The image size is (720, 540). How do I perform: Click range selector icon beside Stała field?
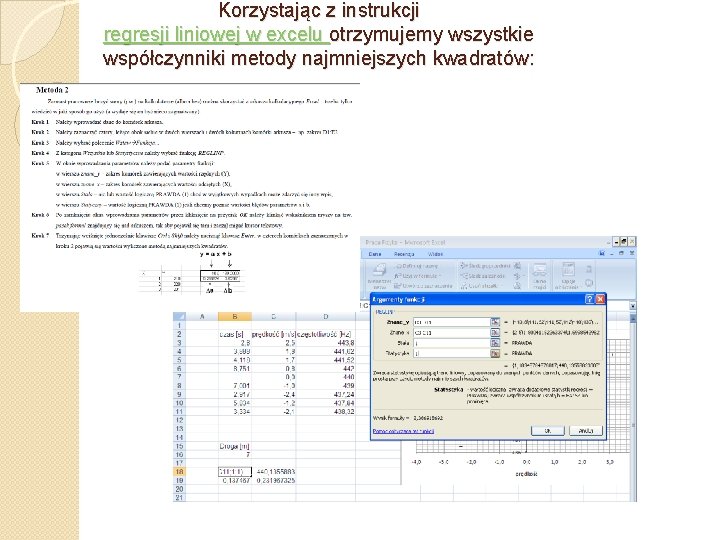pyautogui.click(x=495, y=343)
